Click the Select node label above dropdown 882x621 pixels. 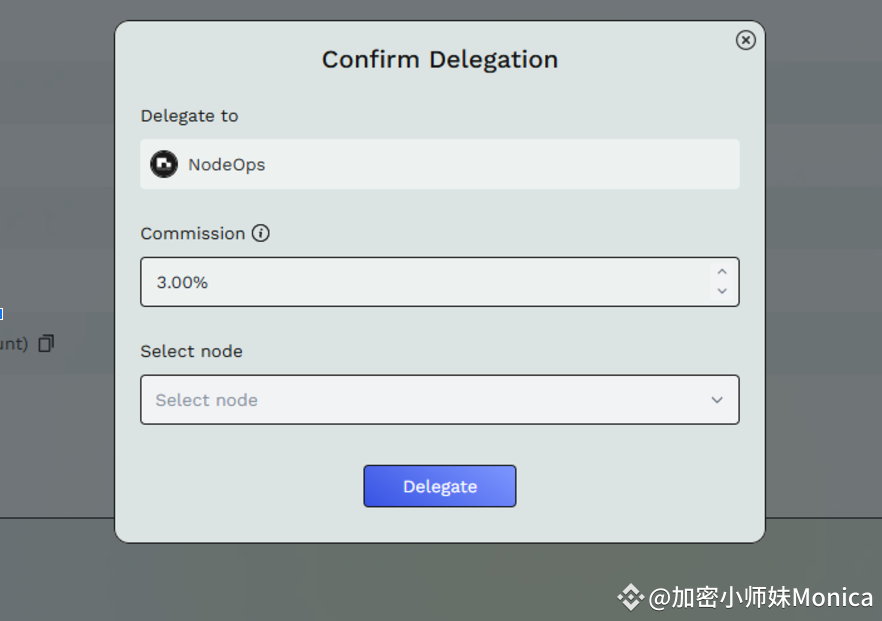pyautogui.click(x=191, y=351)
